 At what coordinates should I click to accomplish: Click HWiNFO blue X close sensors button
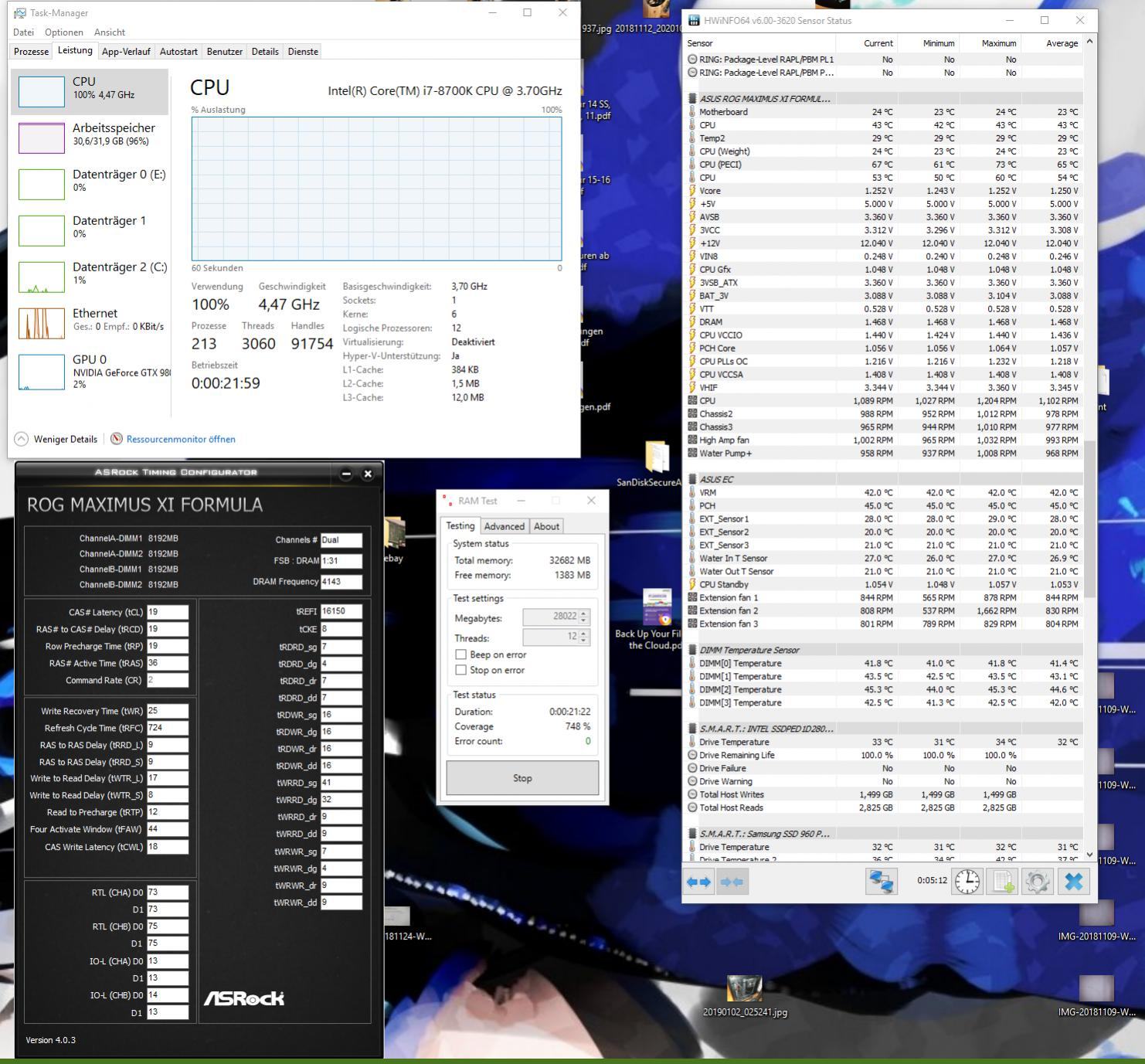point(1073,882)
